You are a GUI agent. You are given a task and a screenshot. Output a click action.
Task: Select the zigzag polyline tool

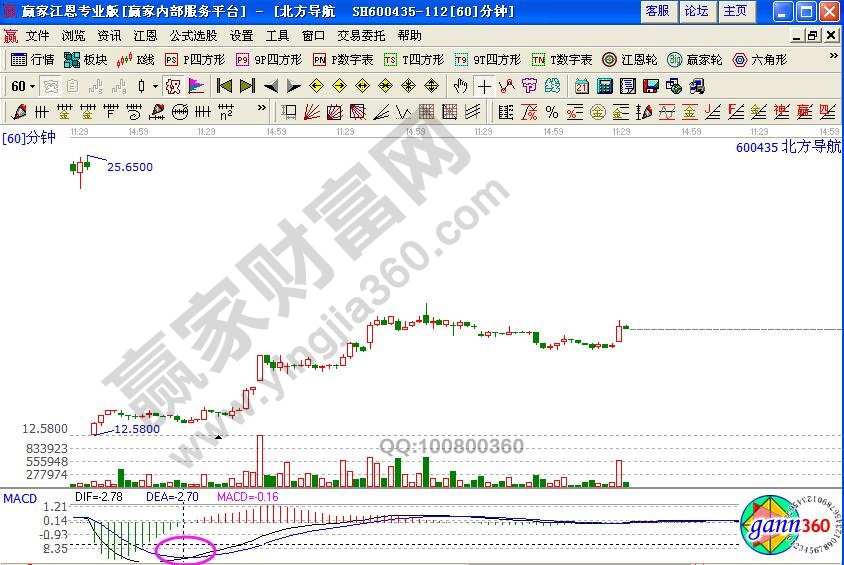(x=507, y=86)
